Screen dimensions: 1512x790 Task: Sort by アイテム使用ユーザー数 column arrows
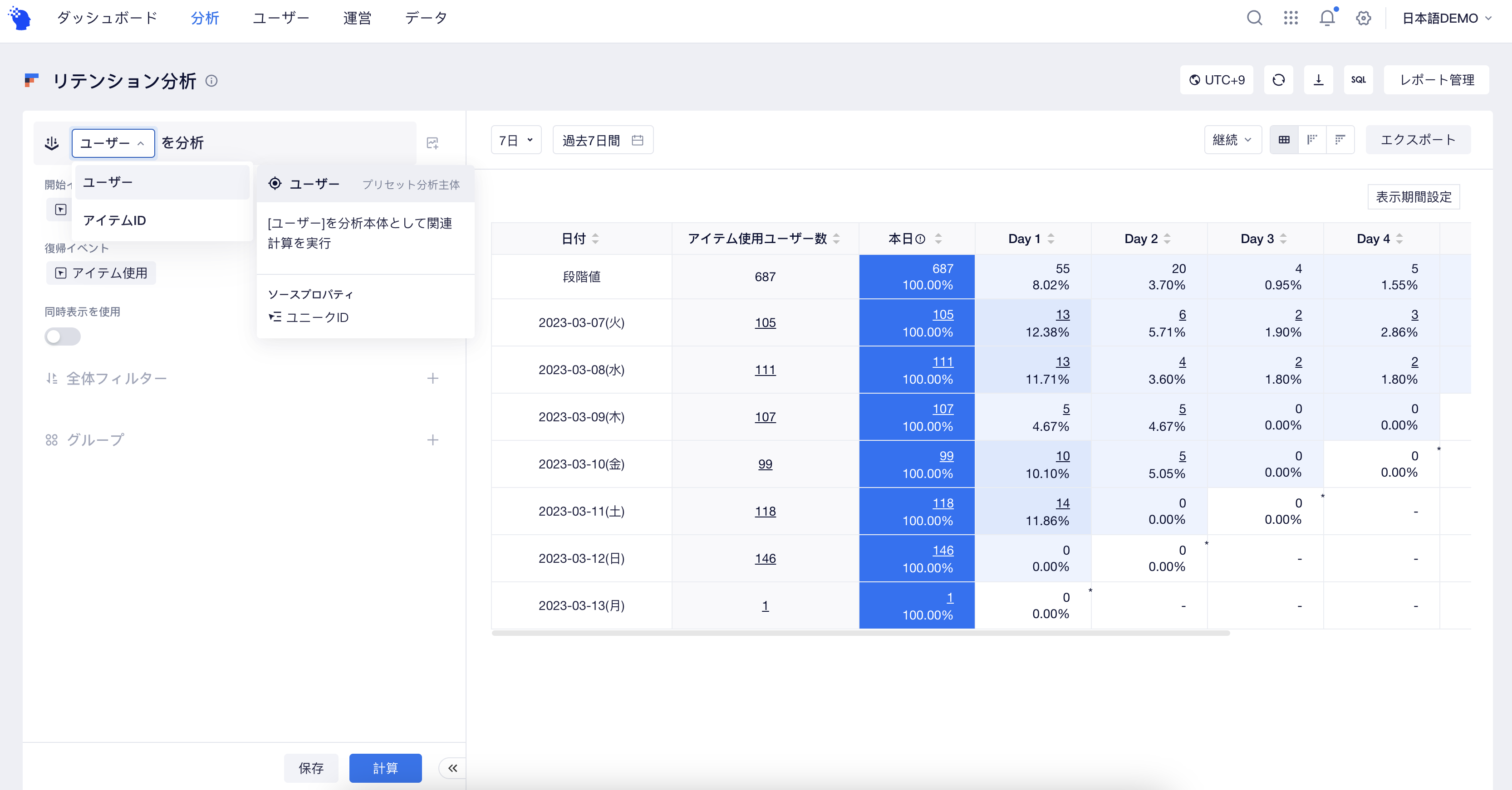[x=836, y=239]
